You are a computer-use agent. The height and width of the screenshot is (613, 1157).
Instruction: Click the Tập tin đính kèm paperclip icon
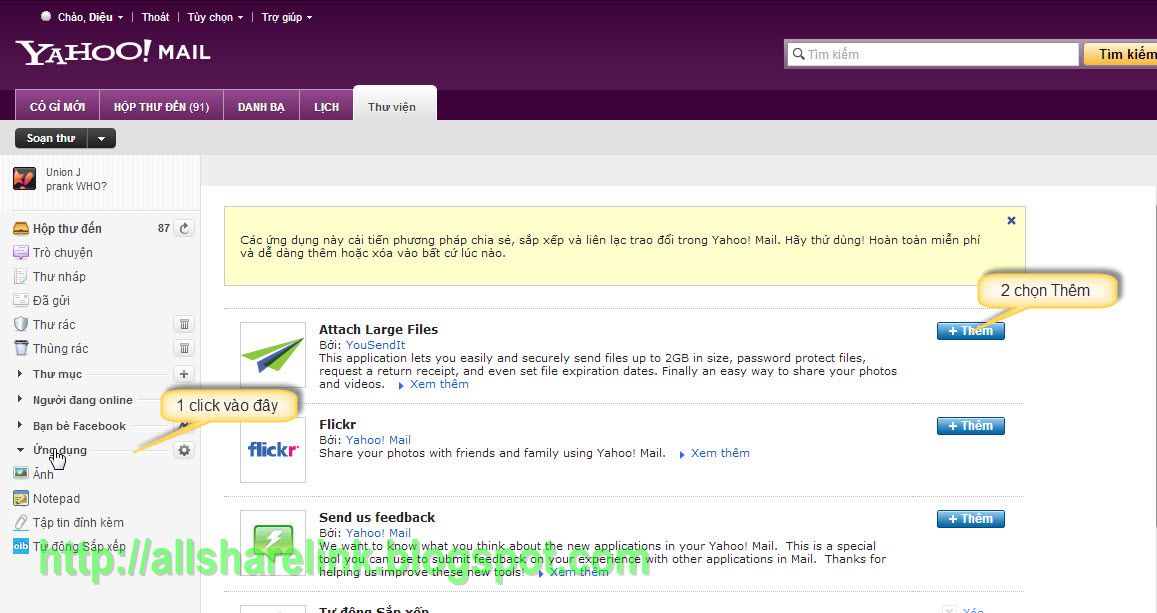click(21, 522)
